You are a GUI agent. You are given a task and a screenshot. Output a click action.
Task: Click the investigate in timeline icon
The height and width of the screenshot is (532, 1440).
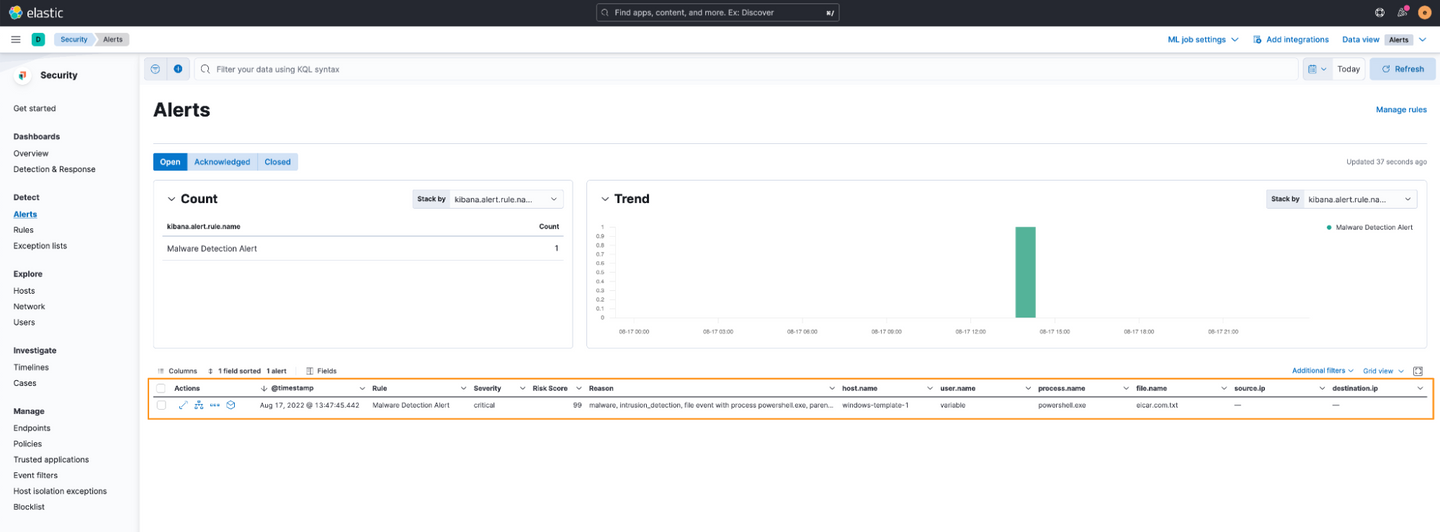230,405
